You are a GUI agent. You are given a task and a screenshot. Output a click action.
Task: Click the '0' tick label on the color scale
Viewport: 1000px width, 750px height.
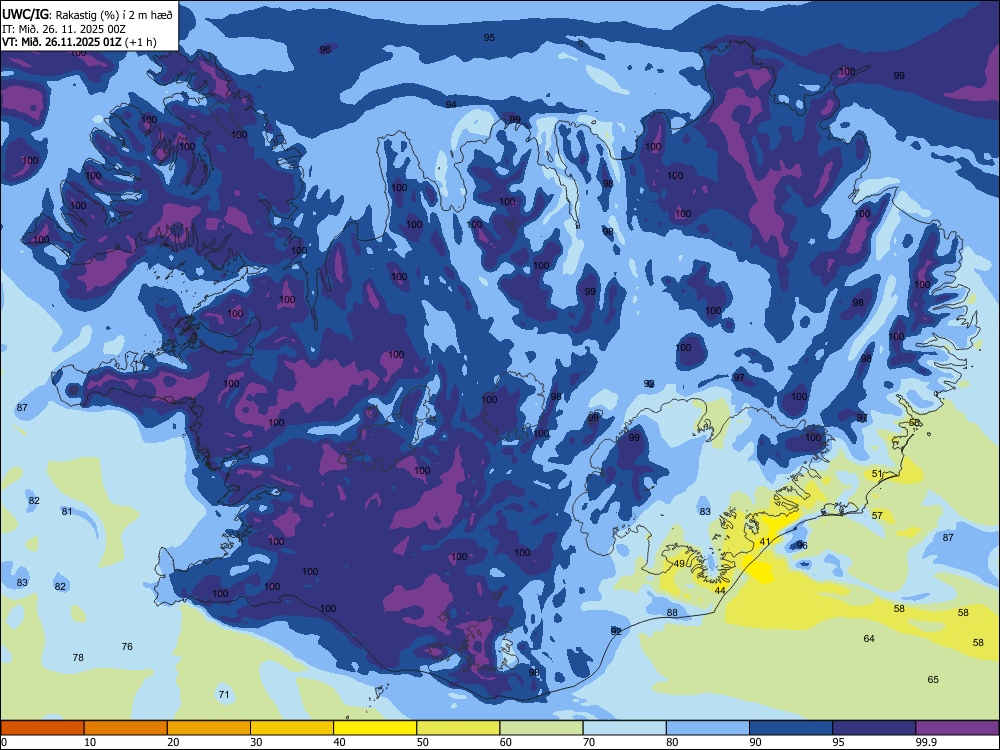[x=4, y=742]
